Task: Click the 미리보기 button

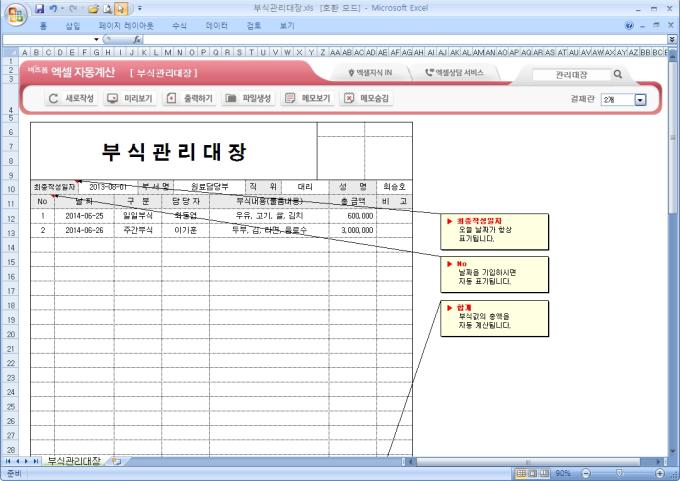Action: click(130, 98)
